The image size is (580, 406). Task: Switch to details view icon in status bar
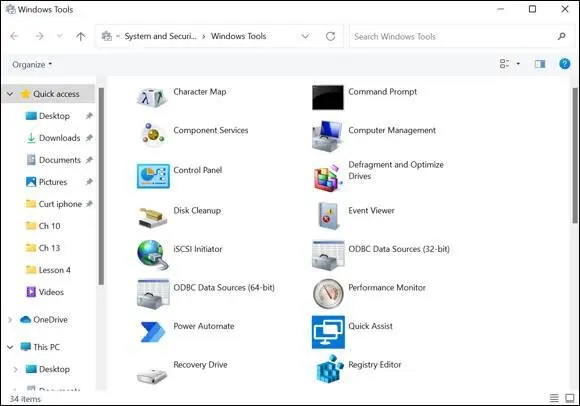(554, 398)
